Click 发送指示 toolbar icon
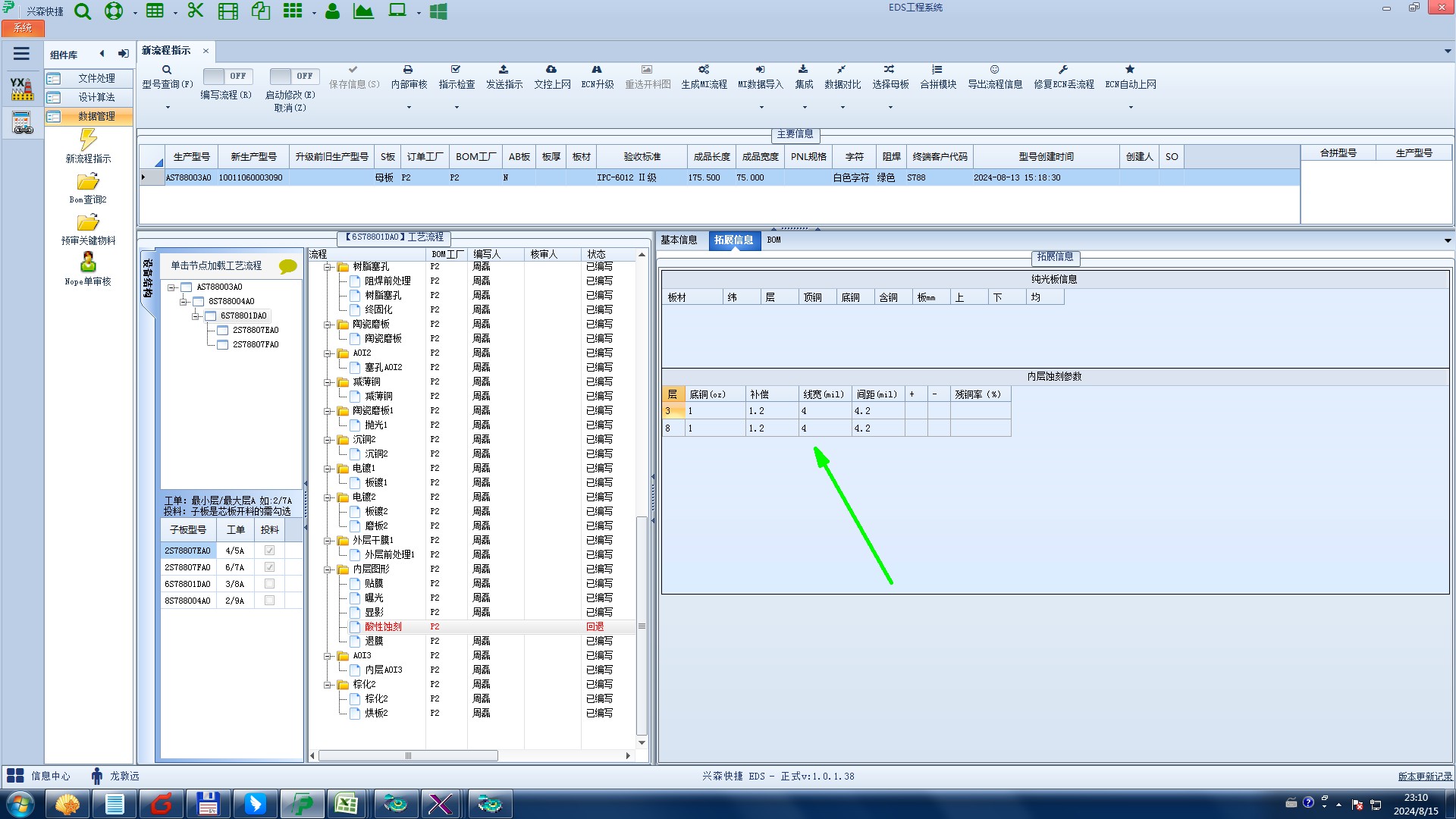Screen dimensions: 1456x819 (x=504, y=70)
